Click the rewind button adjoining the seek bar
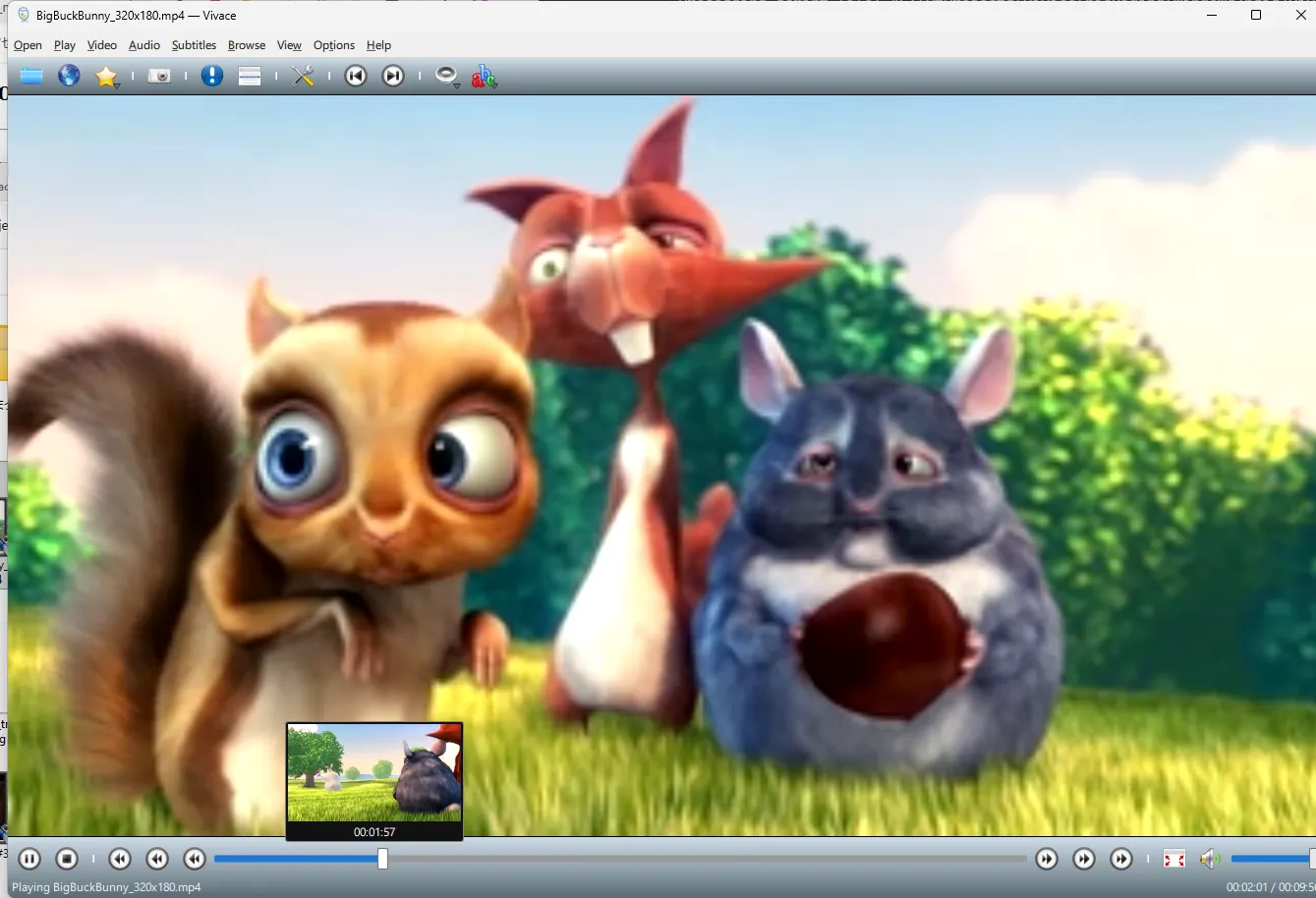Viewport: 1316px width, 898px height. 195,859
